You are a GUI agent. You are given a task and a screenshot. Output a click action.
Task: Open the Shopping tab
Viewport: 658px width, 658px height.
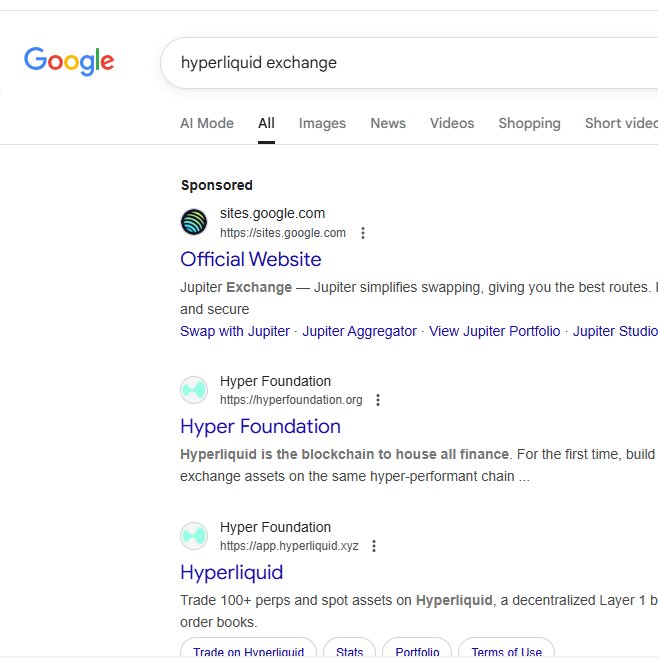pos(530,123)
